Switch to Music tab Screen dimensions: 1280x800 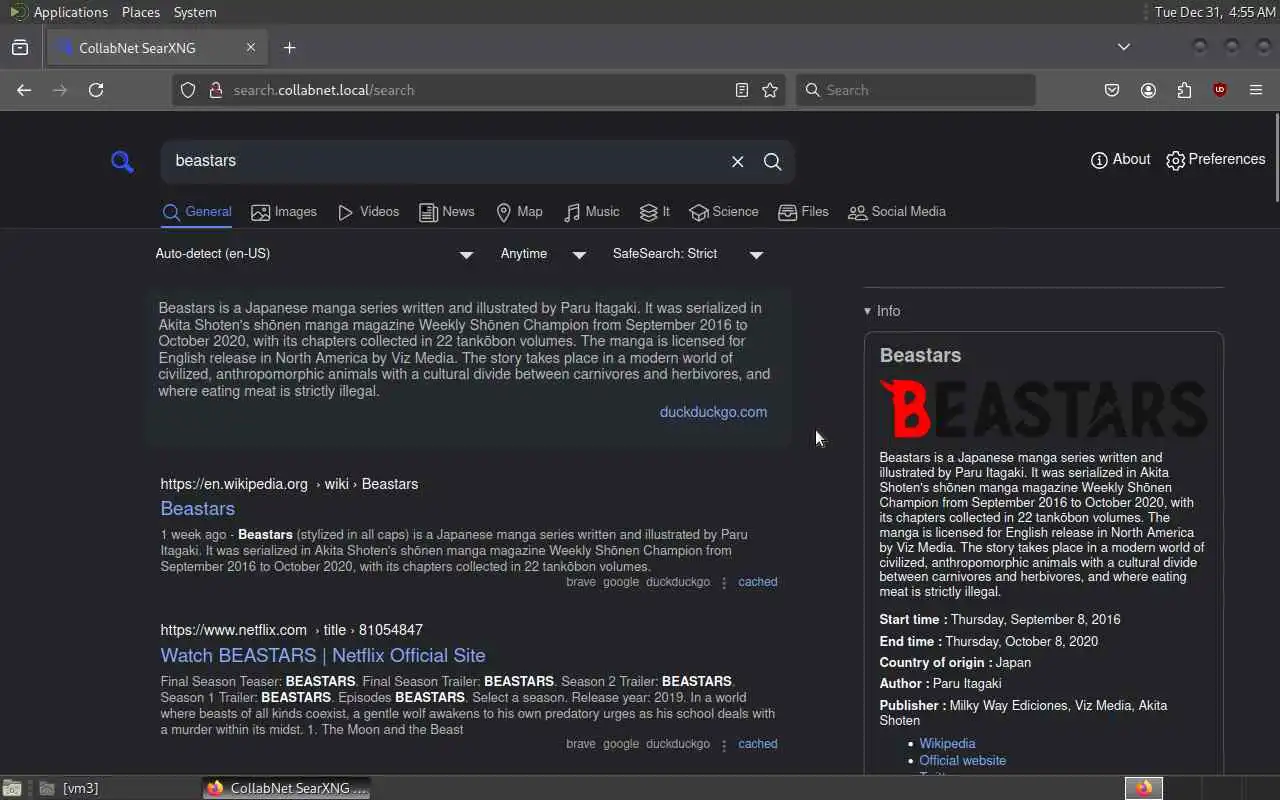click(x=591, y=212)
